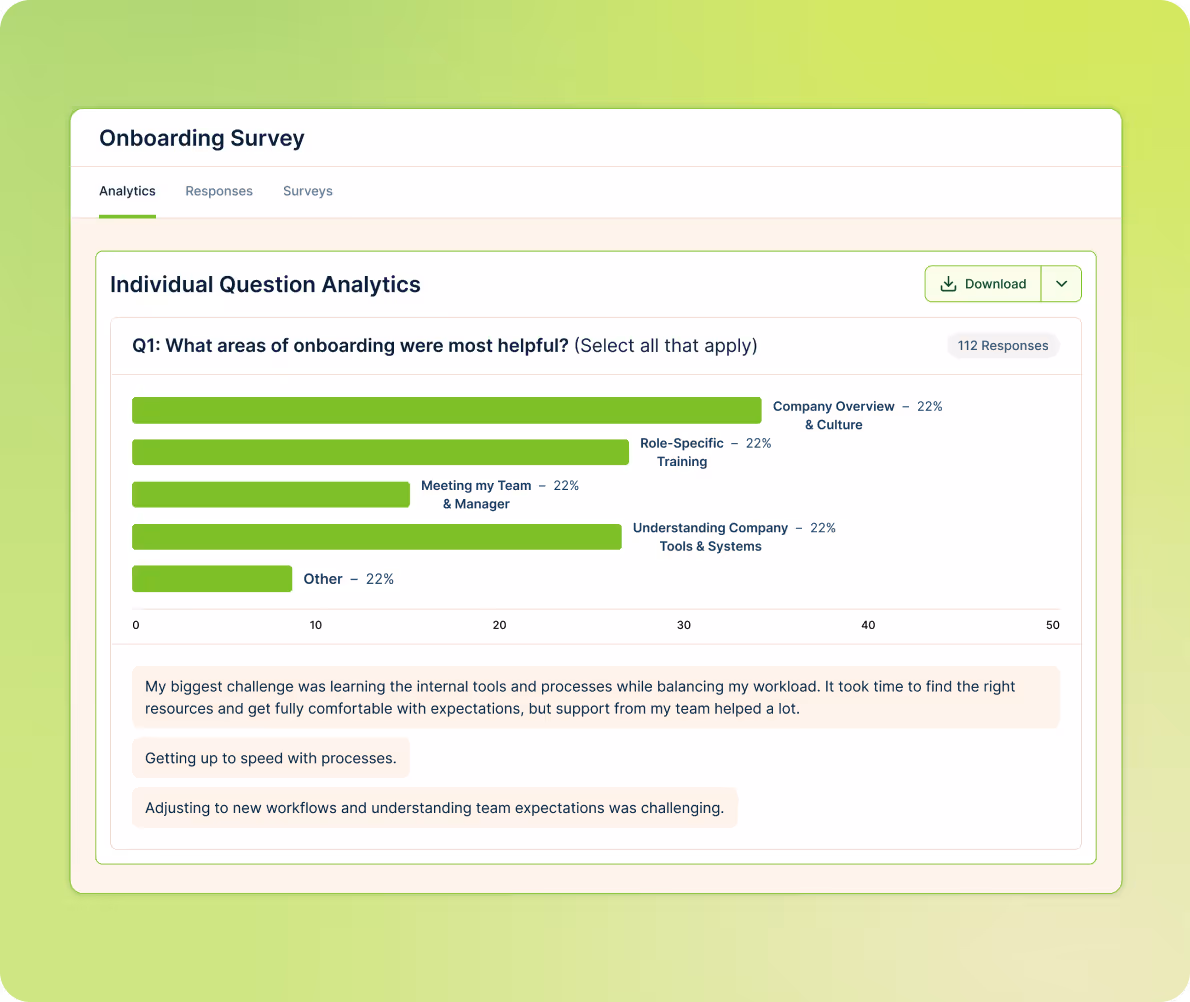Click the Download button
Image resolution: width=1190 pixels, height=1002 pixels.
[x=983, y=284]
